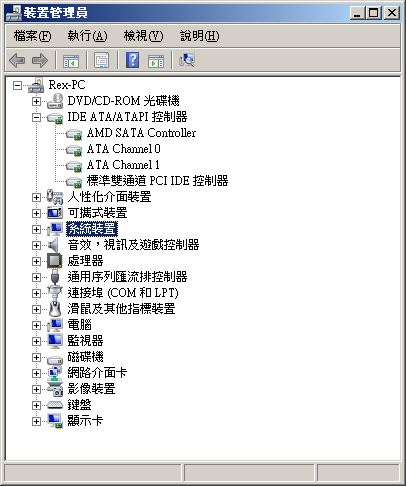The height and width of the screenshot is (486, 406).
Task: Click the Rex-PC computer icon
Action: click(x=36, y=85)
